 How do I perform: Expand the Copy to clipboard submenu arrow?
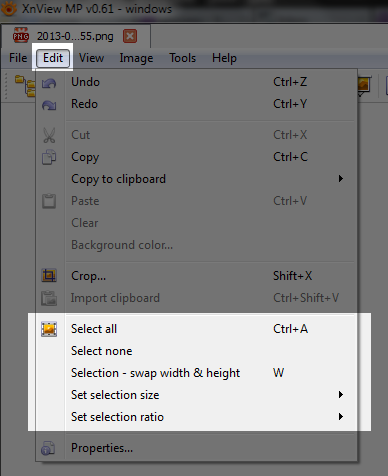click(x=341, y=179)
